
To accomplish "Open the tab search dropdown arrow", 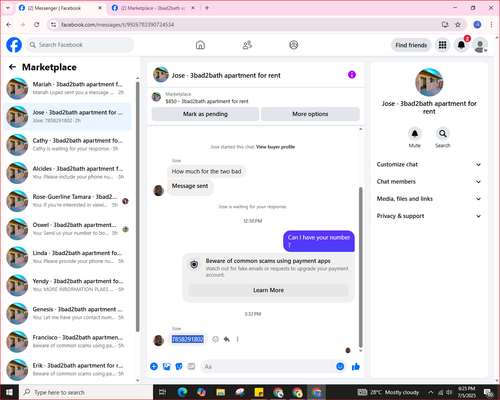I will (x=8, y=8).
